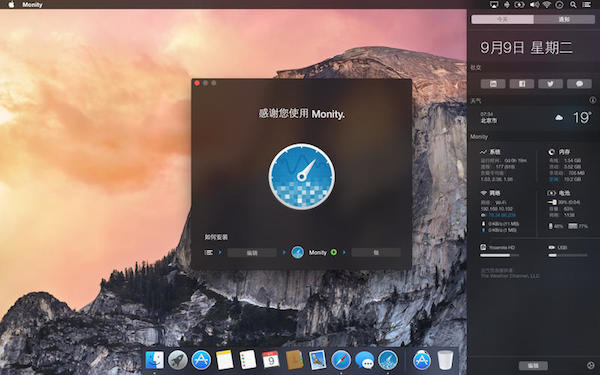Switch to the 今天 tab in Notification Center
Screen dimensions: 600x375
coord(502,19)
